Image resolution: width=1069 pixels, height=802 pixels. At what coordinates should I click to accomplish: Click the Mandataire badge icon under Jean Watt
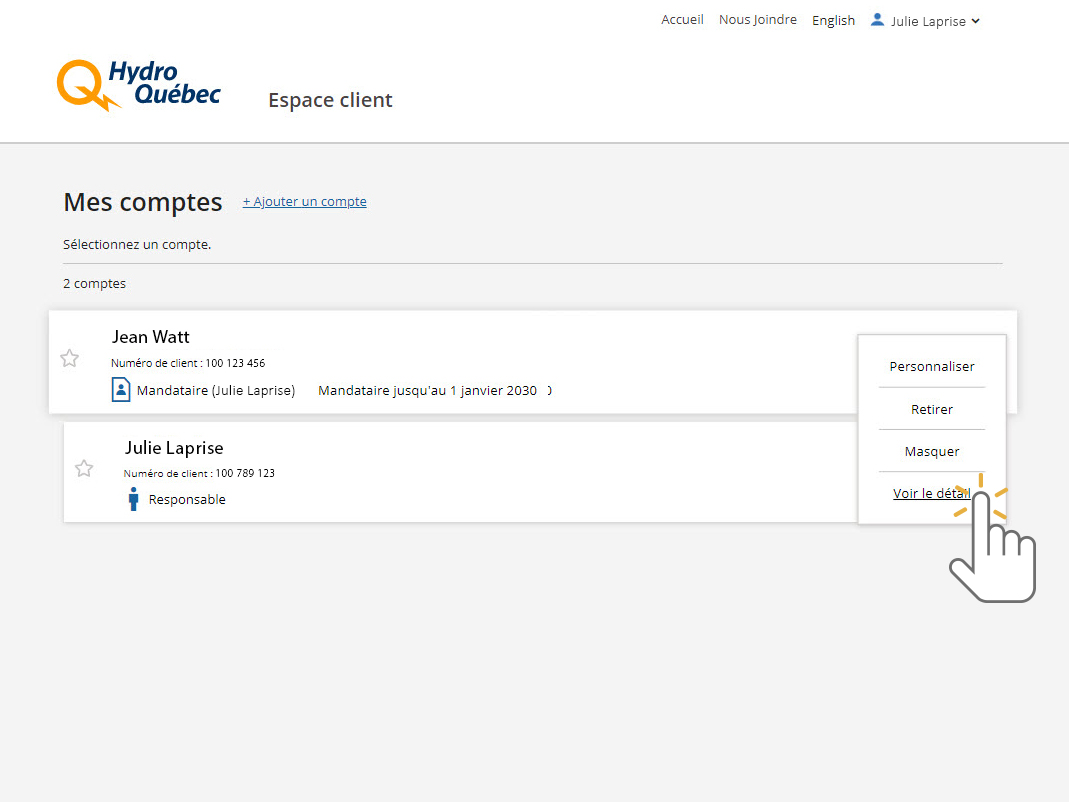121,390
